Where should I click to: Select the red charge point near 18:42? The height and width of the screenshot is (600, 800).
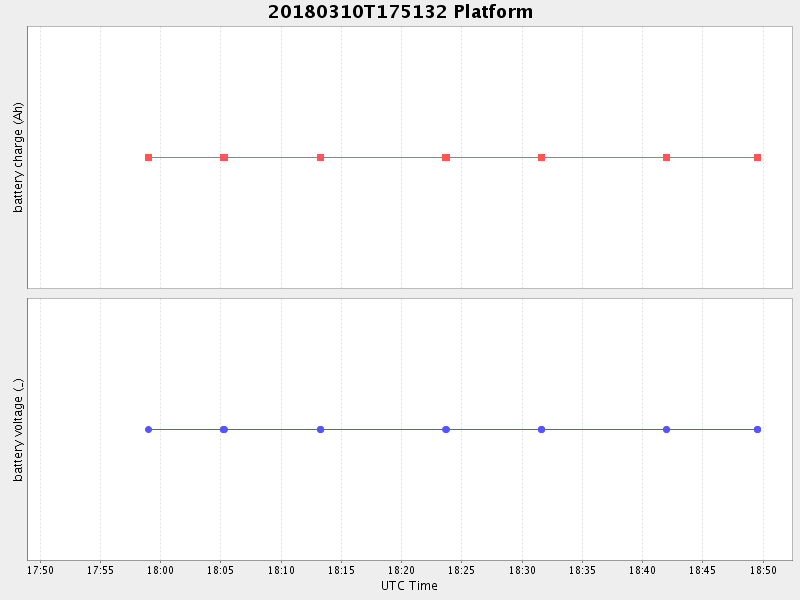point(666,158)
